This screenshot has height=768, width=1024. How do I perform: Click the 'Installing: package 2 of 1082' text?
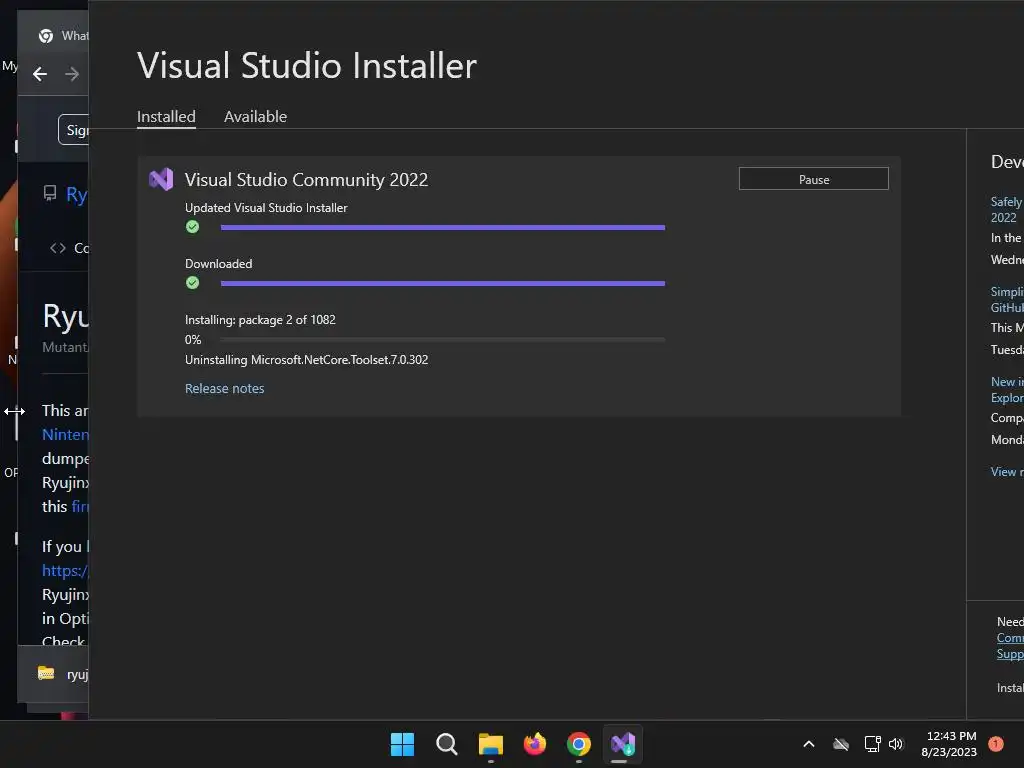coord(260,320)
